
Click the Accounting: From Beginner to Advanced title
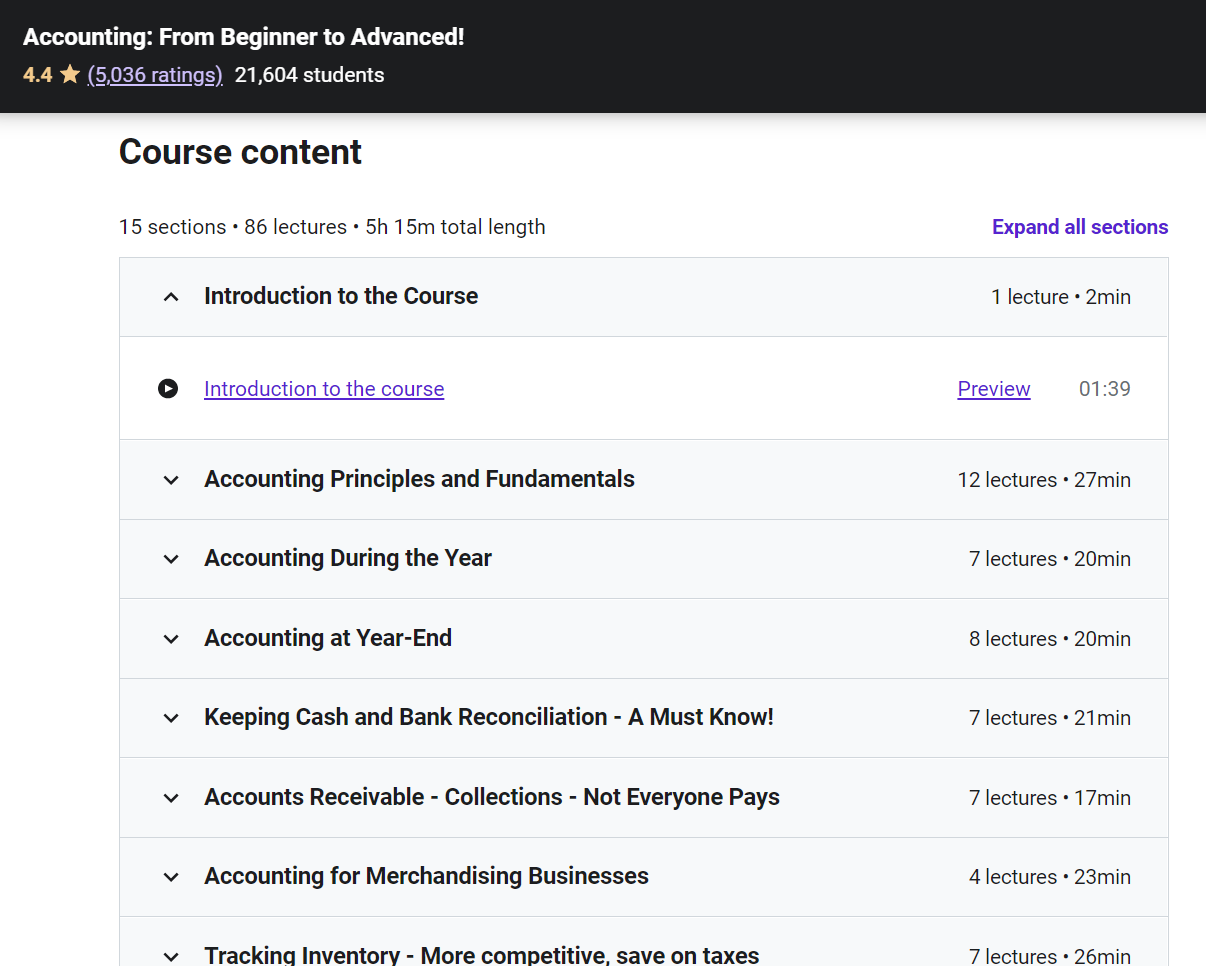[x=243, y=37]
